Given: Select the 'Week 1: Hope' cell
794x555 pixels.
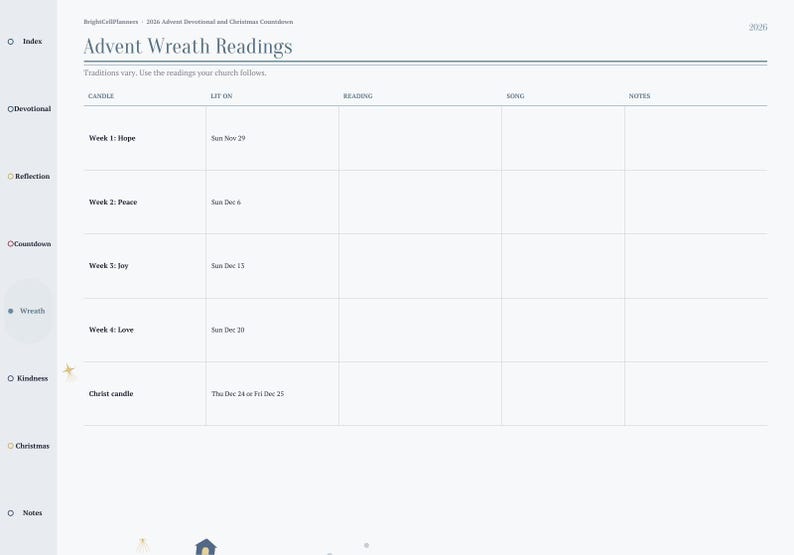Looking at the screenshot, I should pos(145,138).
